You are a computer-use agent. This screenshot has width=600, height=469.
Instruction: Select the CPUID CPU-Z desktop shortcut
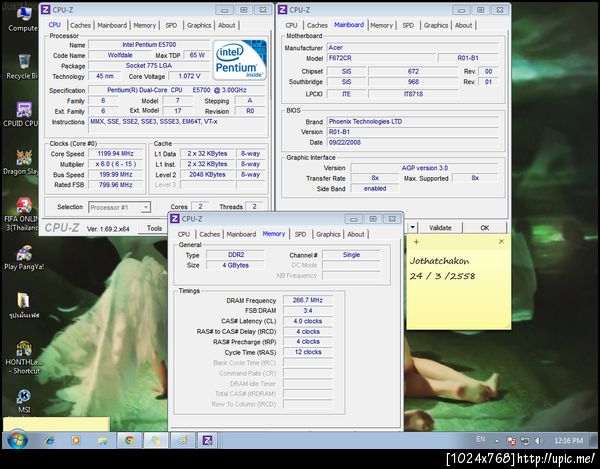point(22,113)
